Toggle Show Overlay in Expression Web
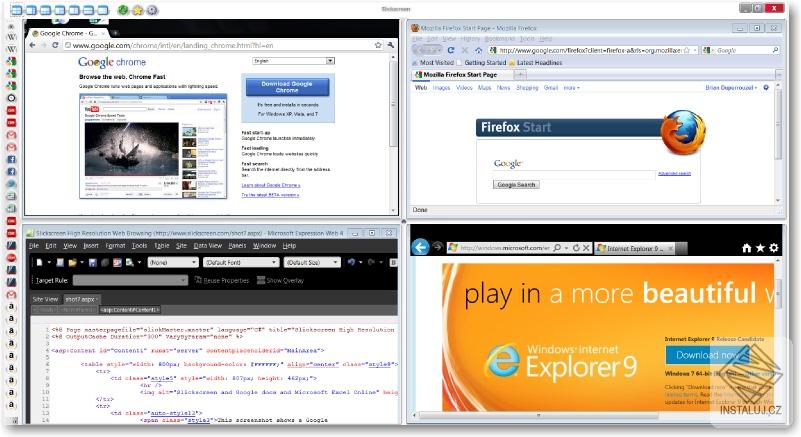 (280, 280)
